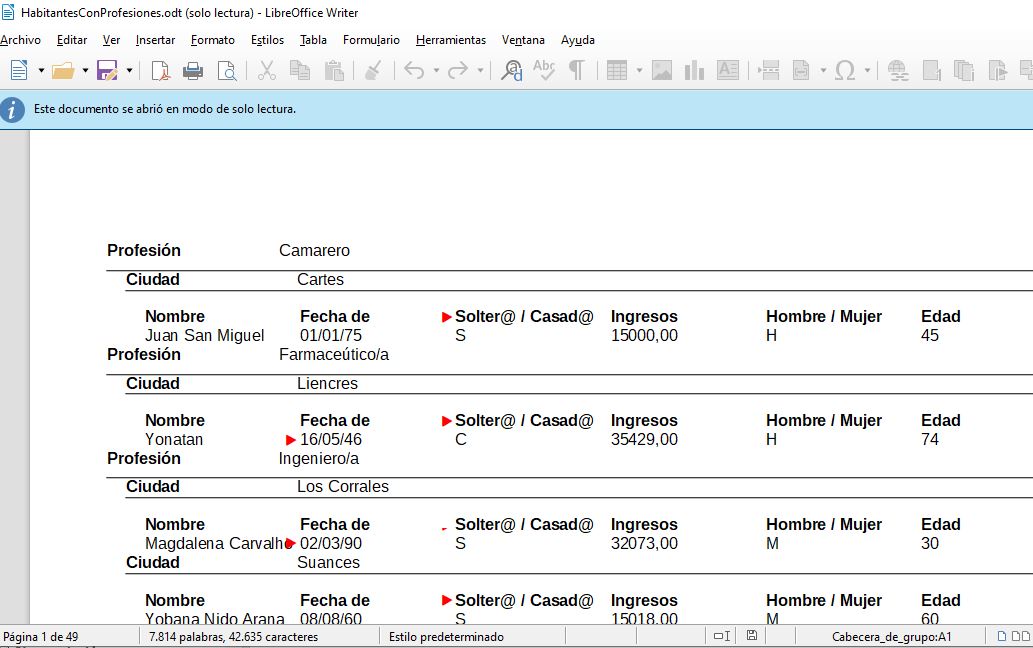
Task: Click the document save status indicator
Action: click(x=752, y=635)
